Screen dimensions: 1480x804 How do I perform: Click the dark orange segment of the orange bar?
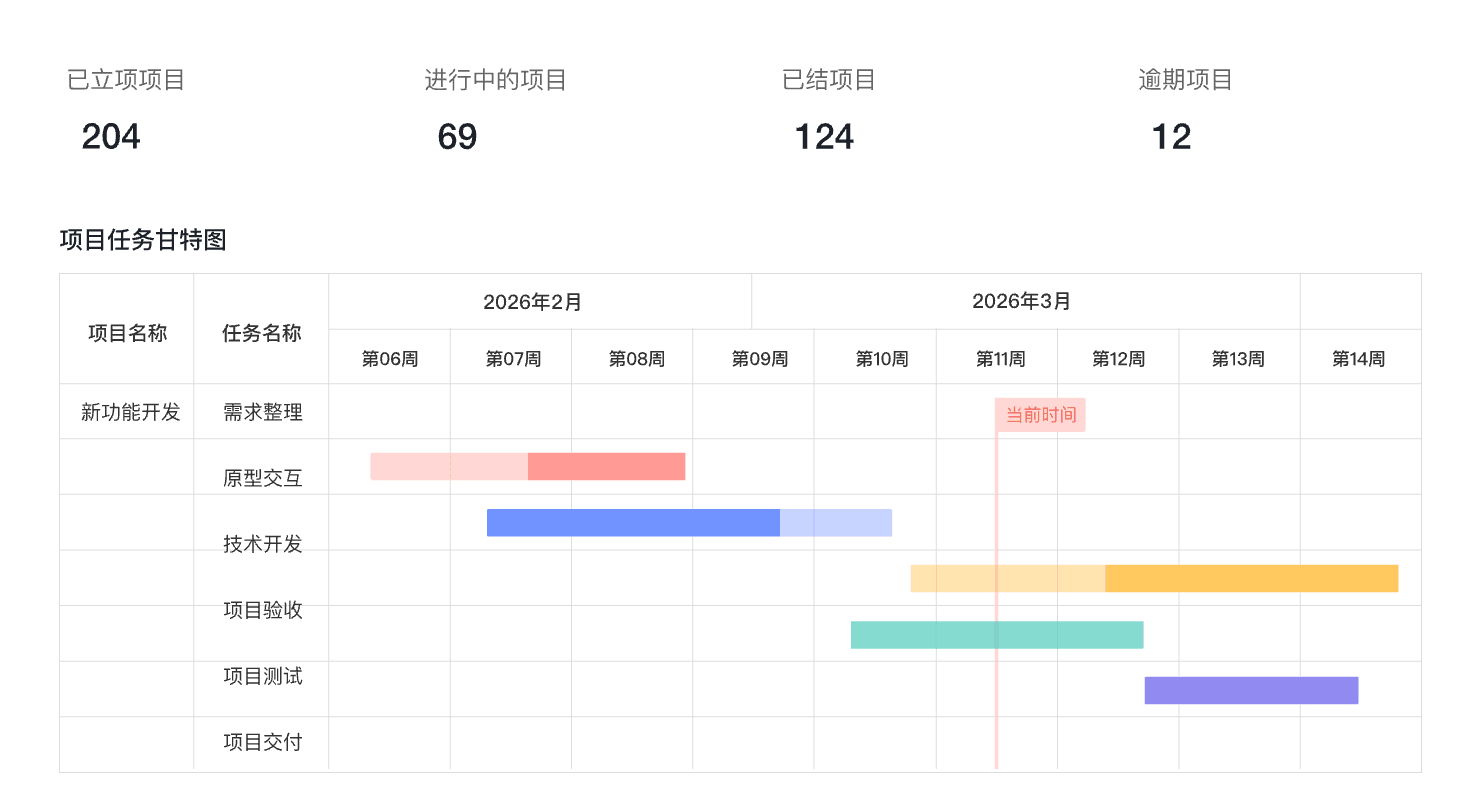click(1251, 578)
